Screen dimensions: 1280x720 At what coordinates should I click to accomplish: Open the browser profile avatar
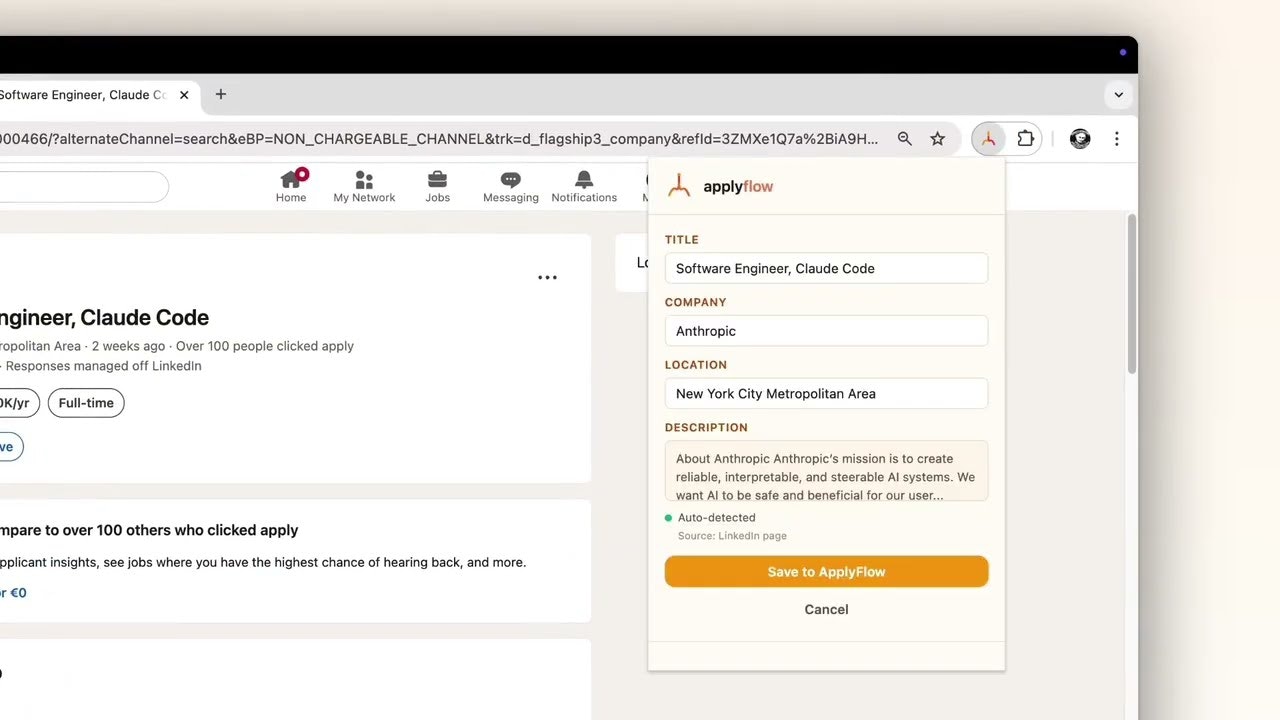[1080, 139]
